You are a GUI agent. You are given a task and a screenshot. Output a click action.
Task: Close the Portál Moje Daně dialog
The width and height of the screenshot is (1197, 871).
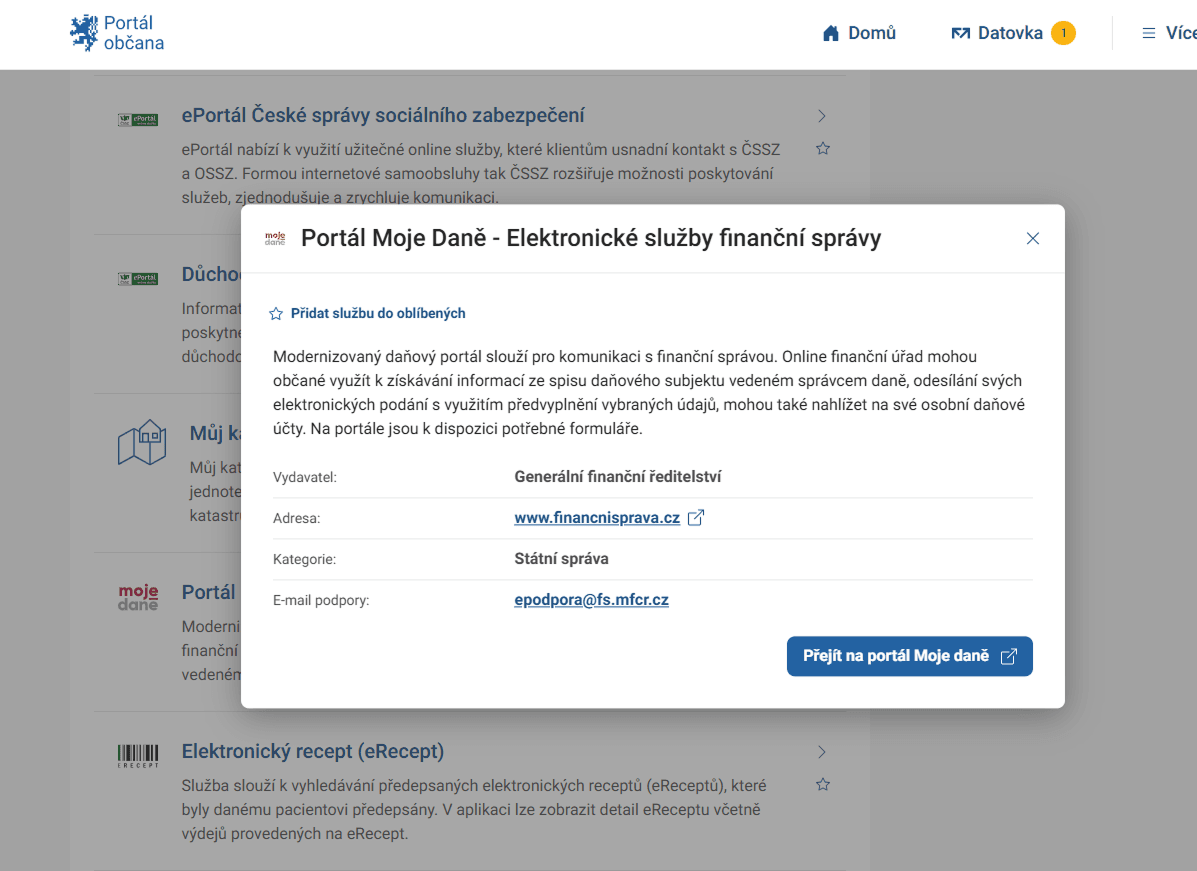point(1033,238)
